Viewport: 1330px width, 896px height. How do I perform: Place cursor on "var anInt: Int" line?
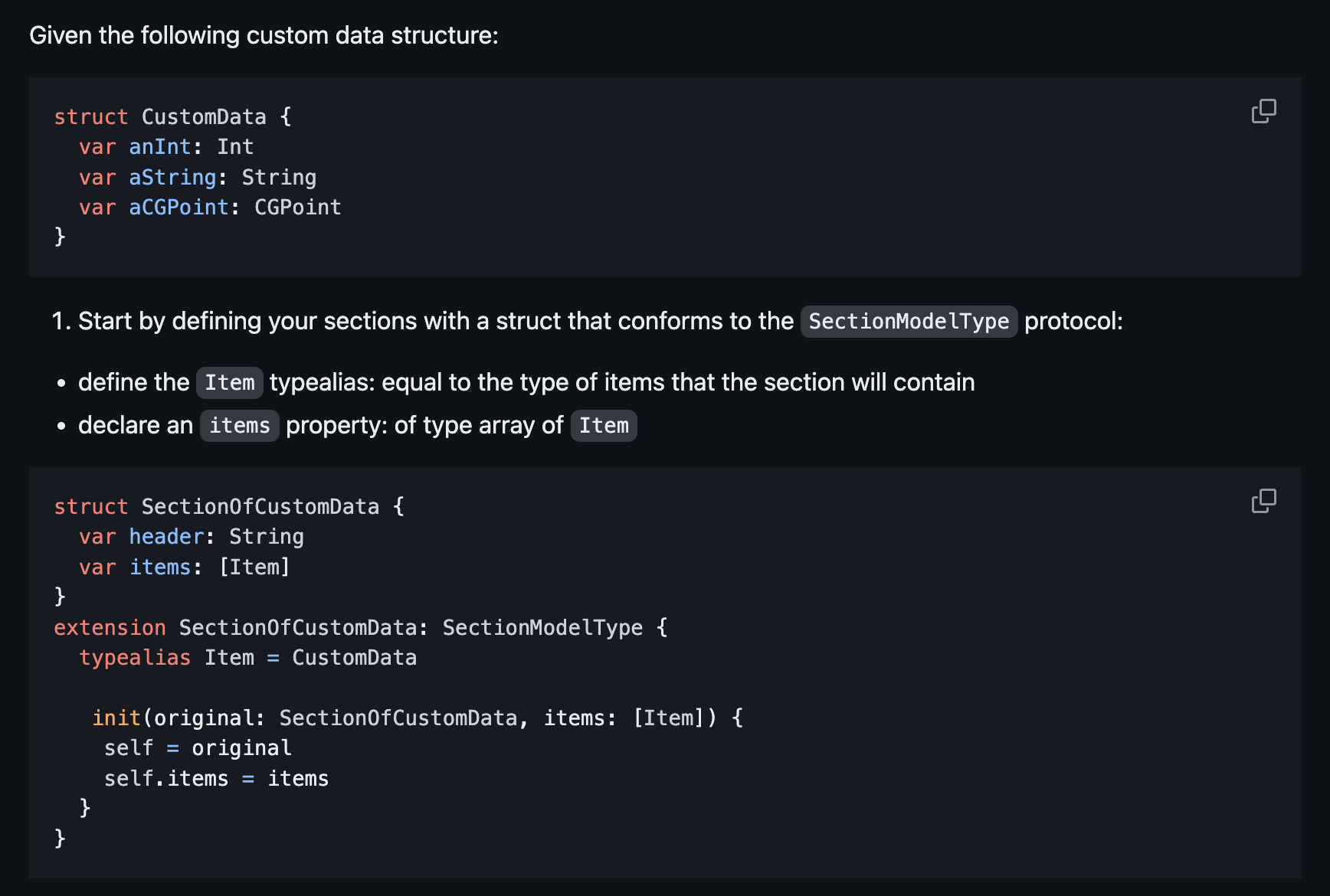(x=166, y=146)
